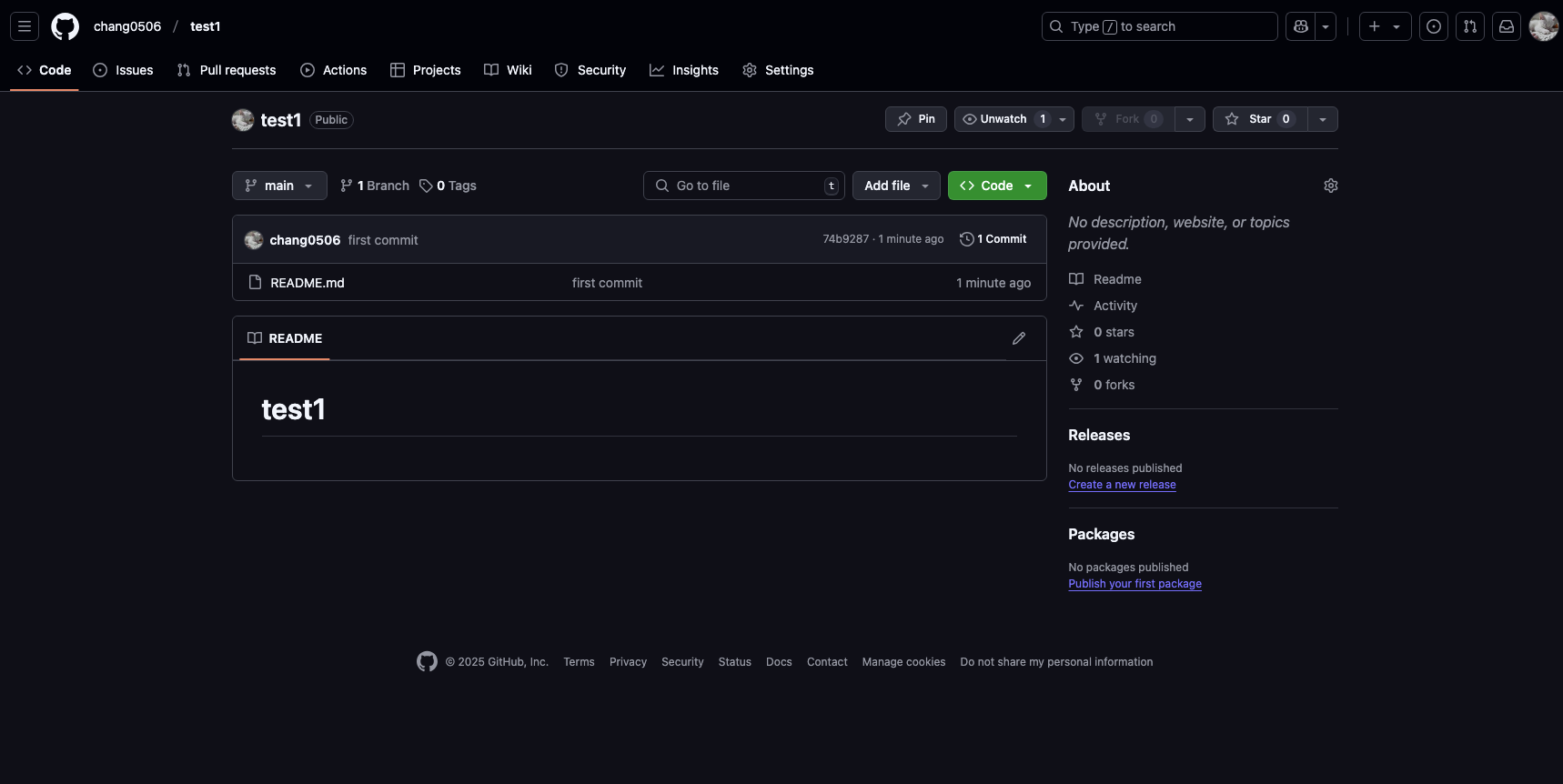Star the test1 repository
This screenshot has width=1563, height=784.
1260,119
